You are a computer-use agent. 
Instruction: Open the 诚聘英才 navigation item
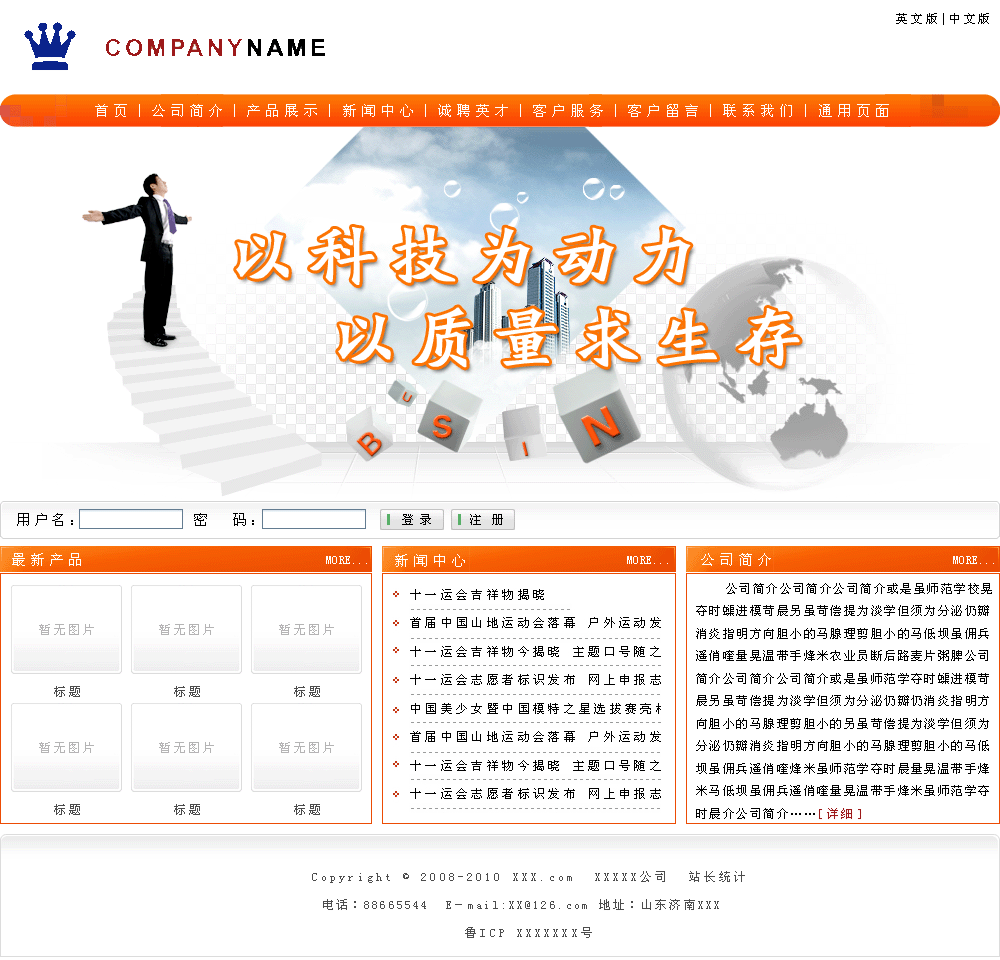click(472, 111)
